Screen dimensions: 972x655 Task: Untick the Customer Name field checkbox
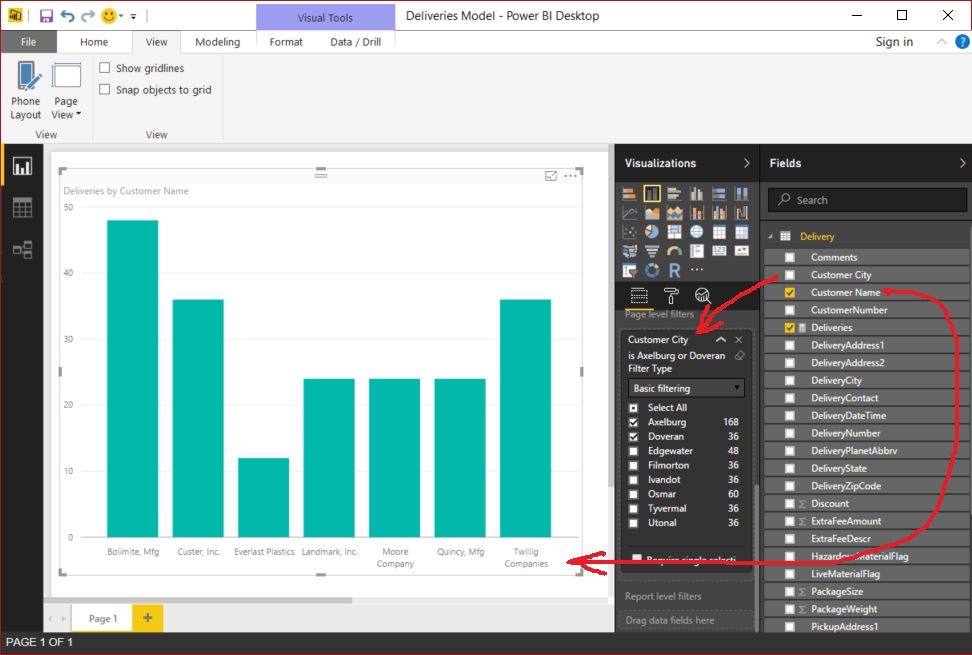(x=790, y=292)
